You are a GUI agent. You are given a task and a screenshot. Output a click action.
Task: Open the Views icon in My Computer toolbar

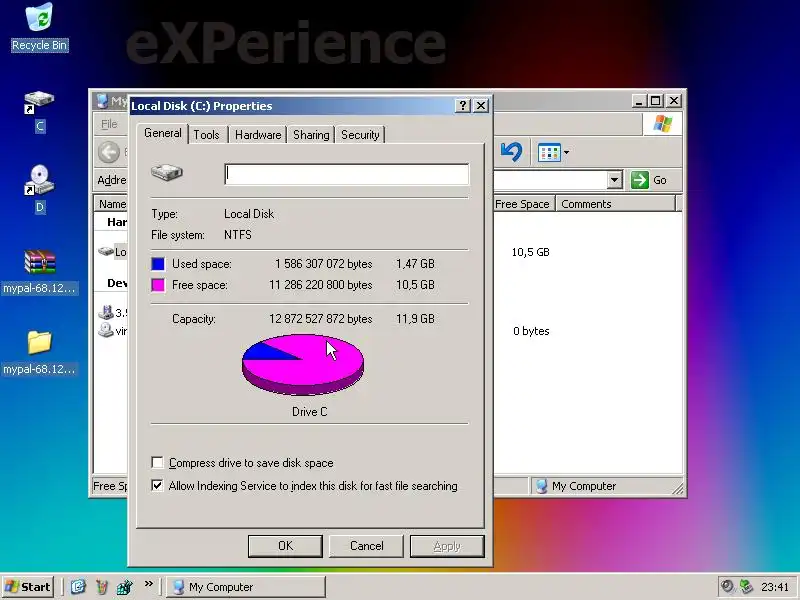549,153
